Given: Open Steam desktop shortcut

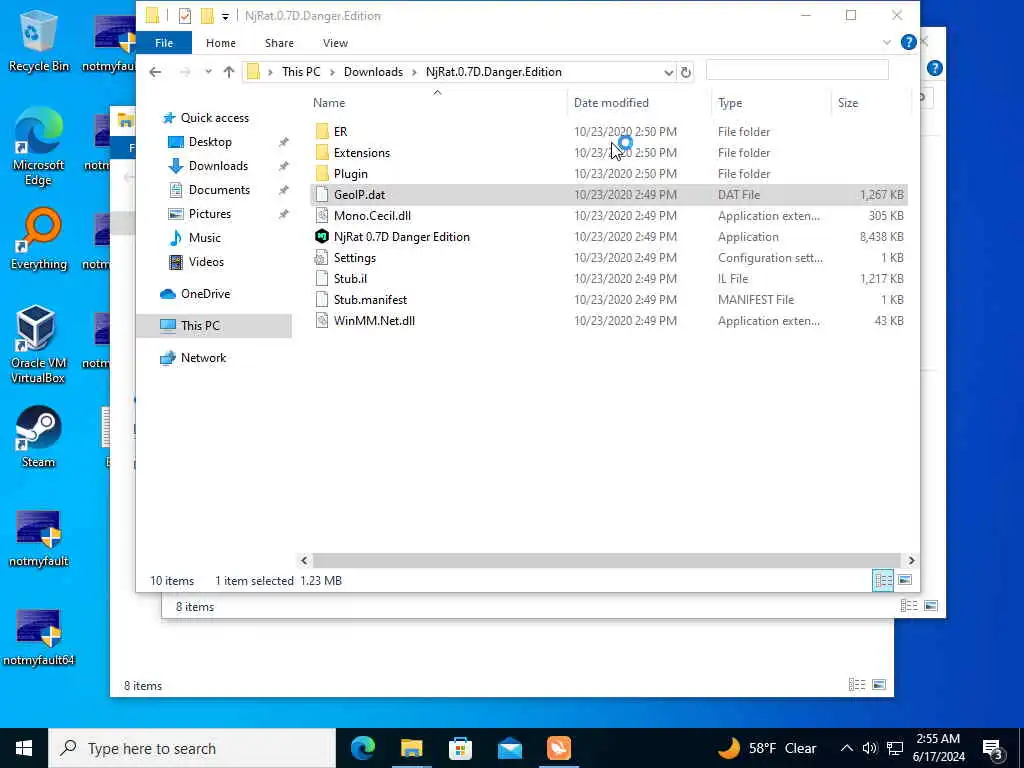Looking at the screenshot, I should coord(38,437).
